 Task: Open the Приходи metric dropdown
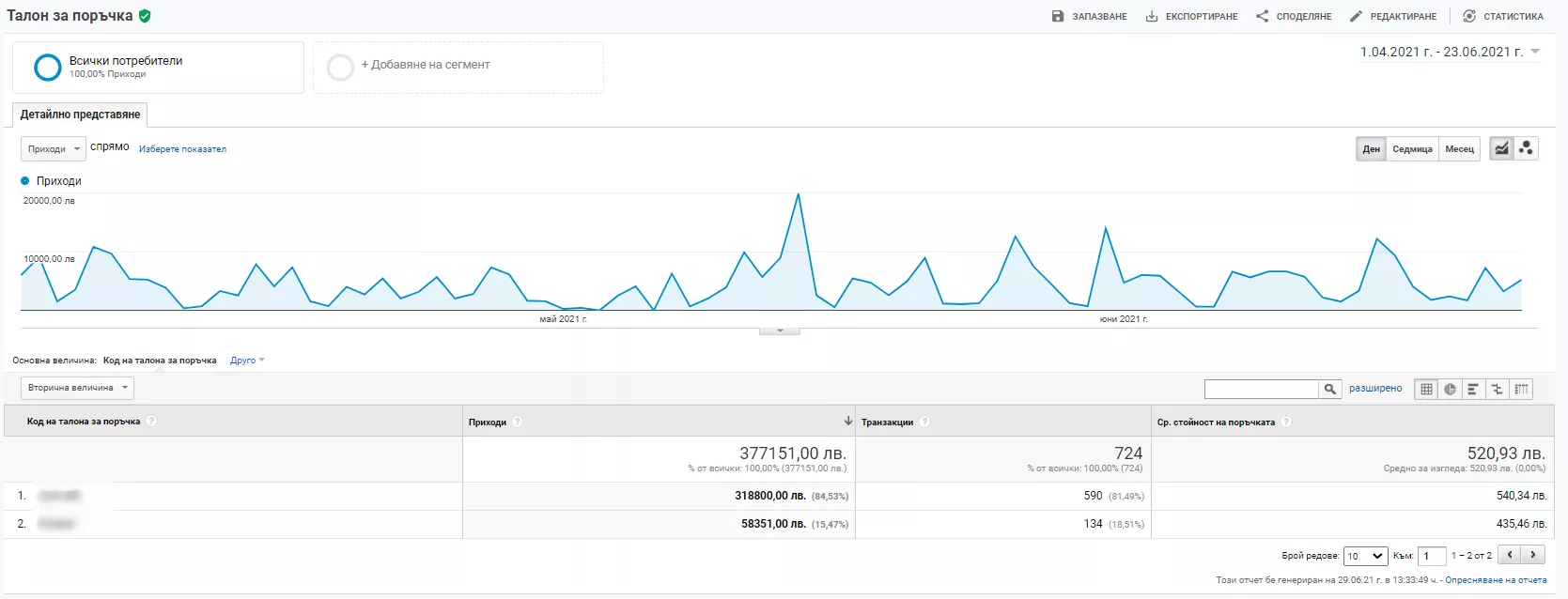pyautogui.click(x=53, y=149)
